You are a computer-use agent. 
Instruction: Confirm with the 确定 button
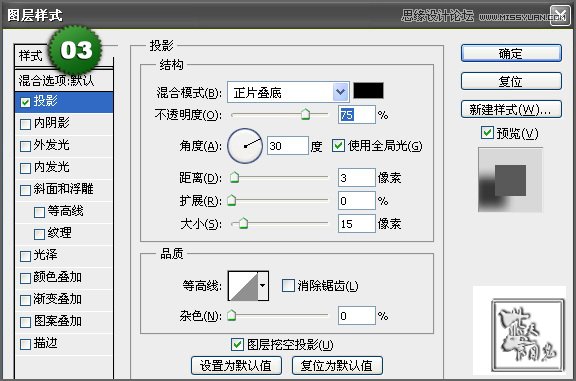tap(511, 53)
